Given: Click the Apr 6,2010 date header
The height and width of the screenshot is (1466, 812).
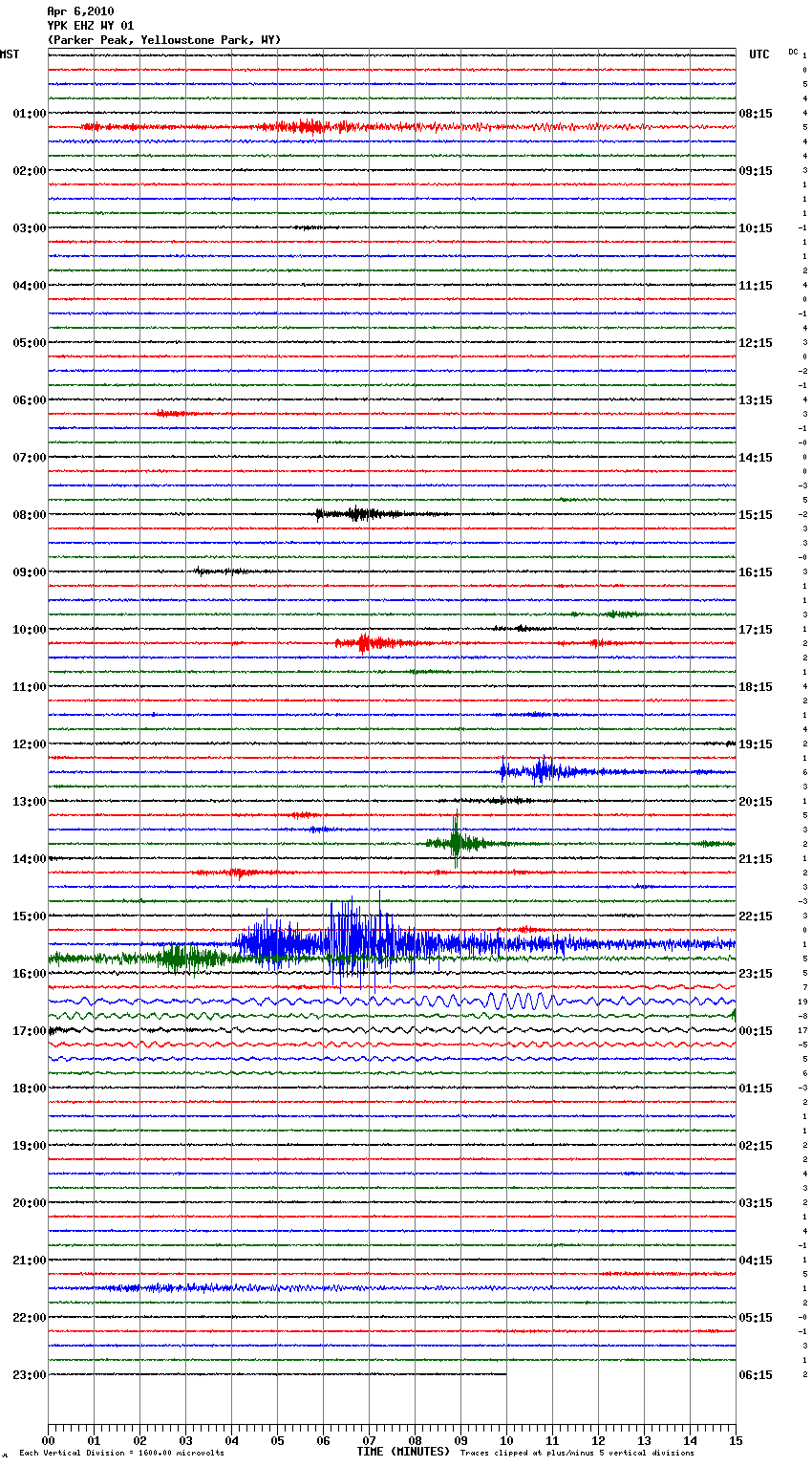Looking at the screenshot, I should [x=80, y=11].
